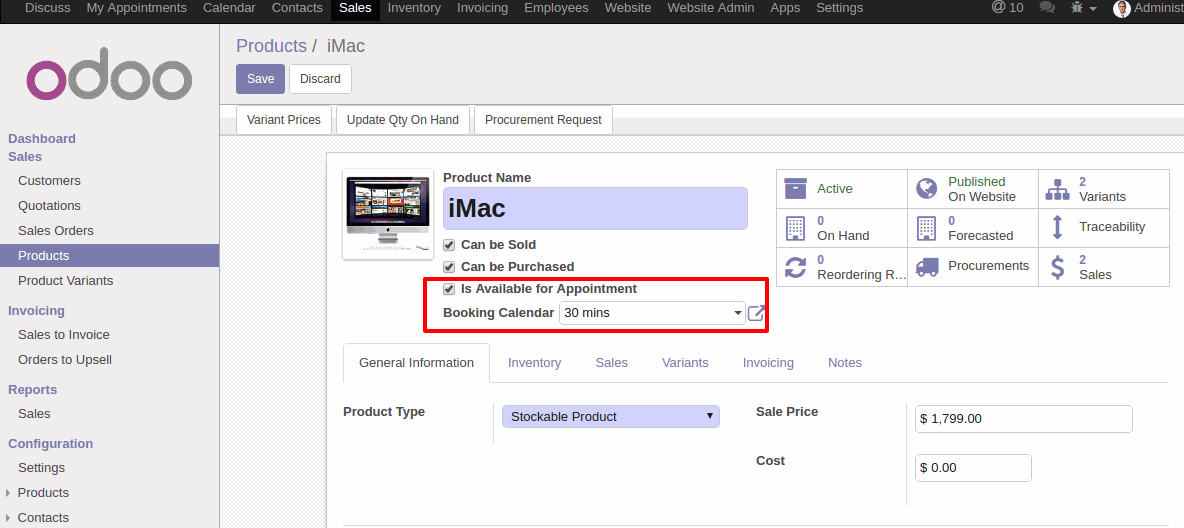
Task: Open My Appointments menu
Action: pyautogui.click(x=137, y=8)
